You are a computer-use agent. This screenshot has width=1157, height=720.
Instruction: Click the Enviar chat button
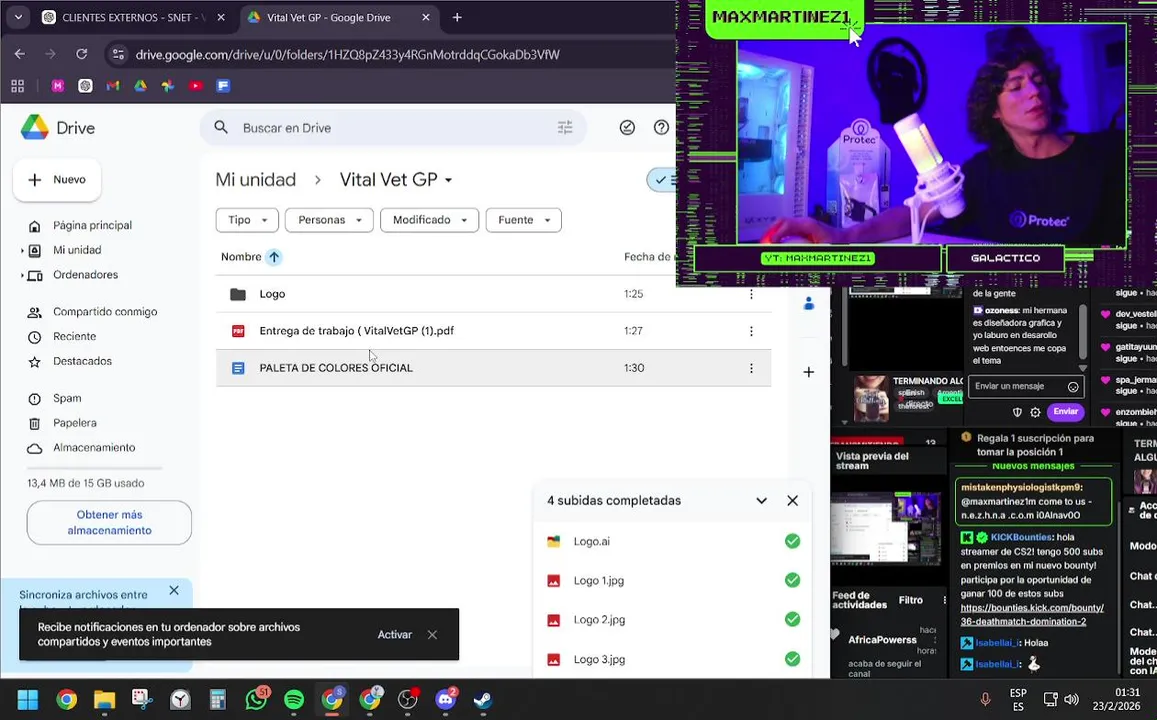(1065, 412)
